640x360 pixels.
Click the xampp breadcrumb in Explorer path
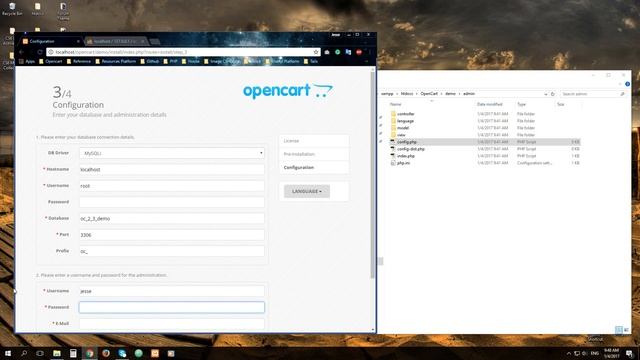[387, 94]
